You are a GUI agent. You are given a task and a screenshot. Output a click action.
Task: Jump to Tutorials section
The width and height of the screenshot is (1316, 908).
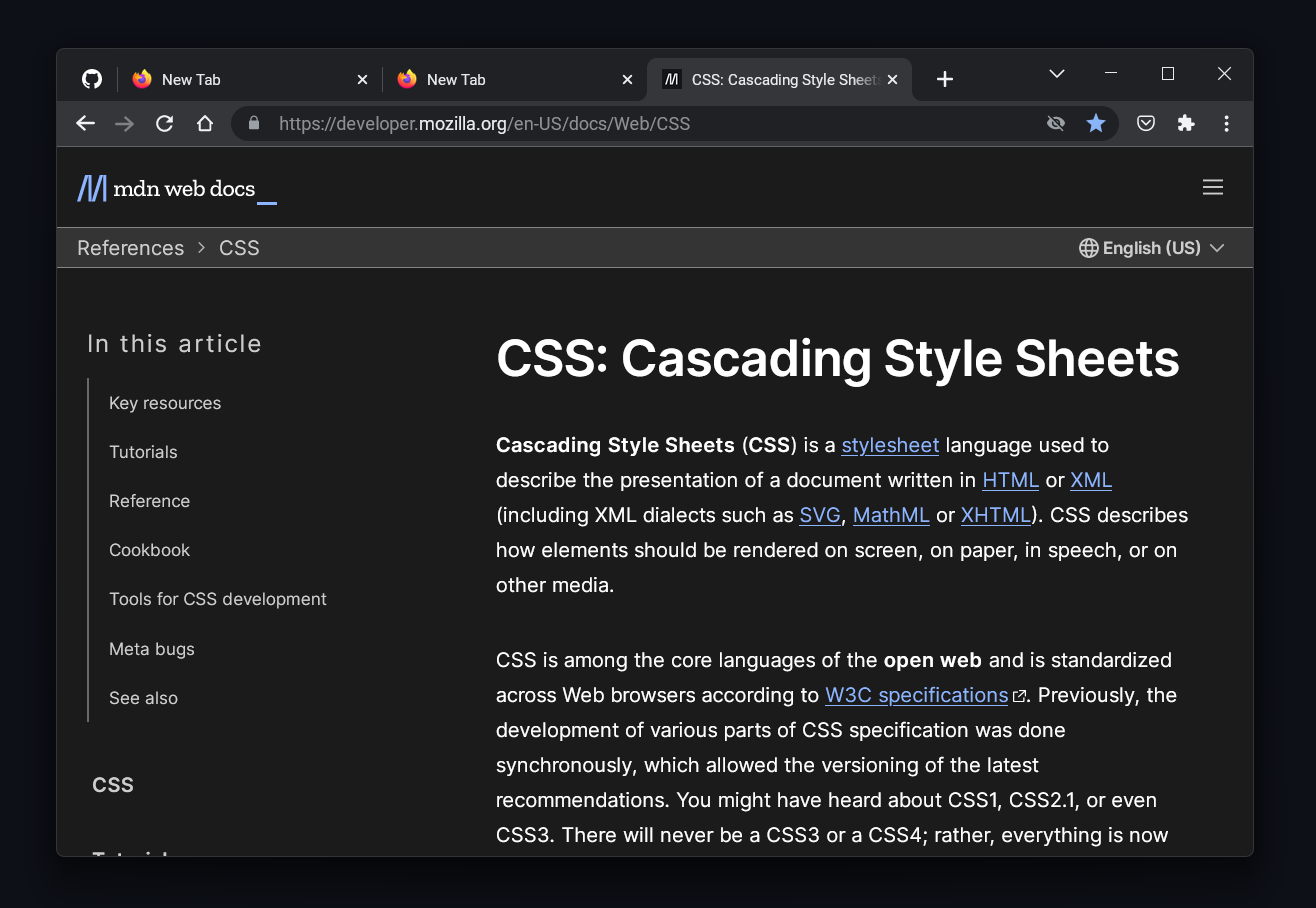[x=143, y=452]
